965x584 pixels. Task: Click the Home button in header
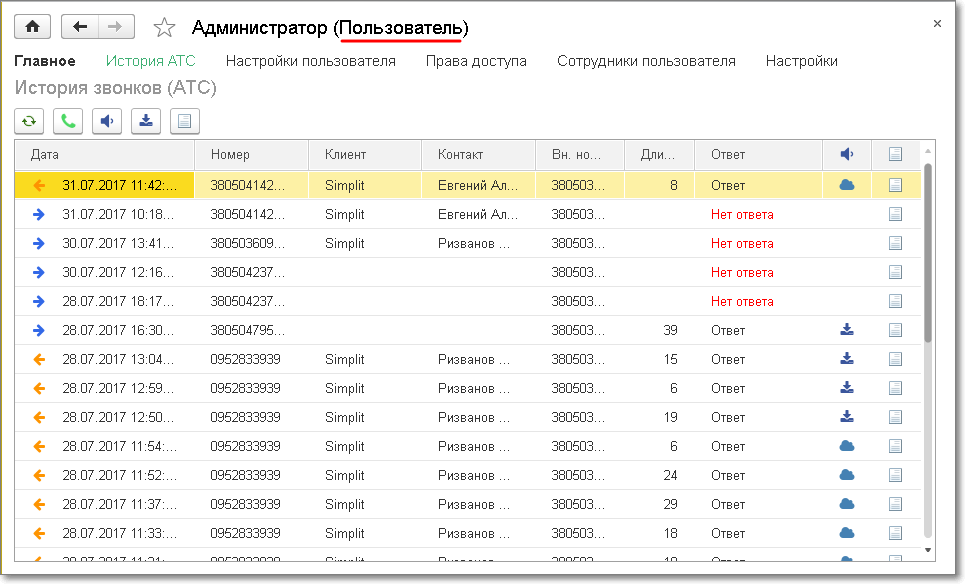click(33, 27)
